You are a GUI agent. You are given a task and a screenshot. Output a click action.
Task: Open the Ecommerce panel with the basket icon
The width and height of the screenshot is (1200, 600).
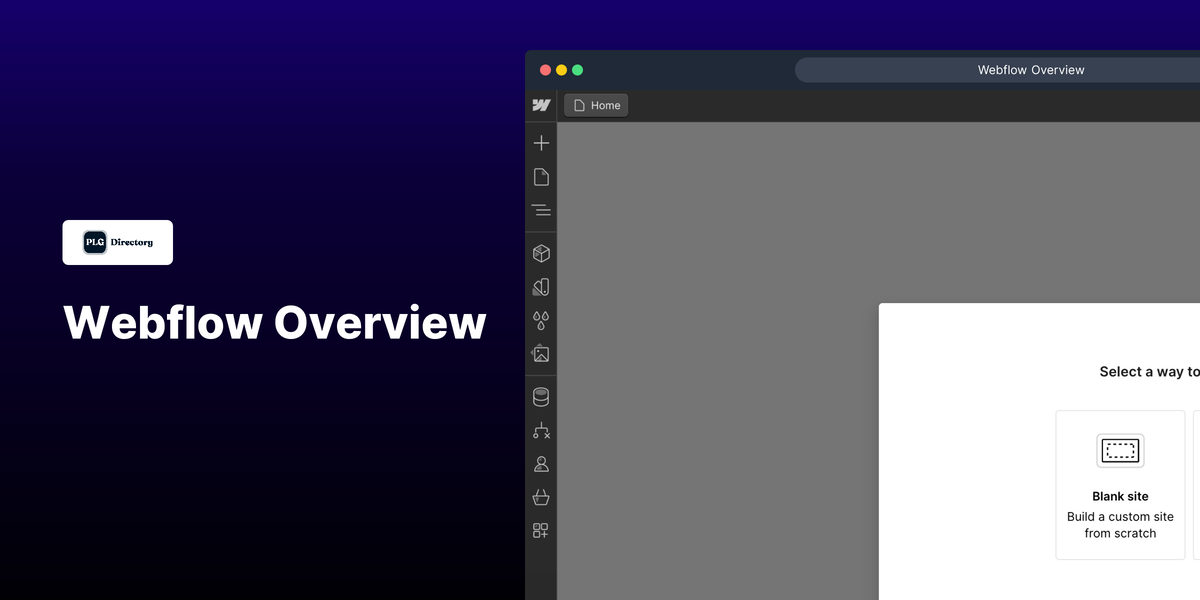pyautogui.click(x=541, y=497)
